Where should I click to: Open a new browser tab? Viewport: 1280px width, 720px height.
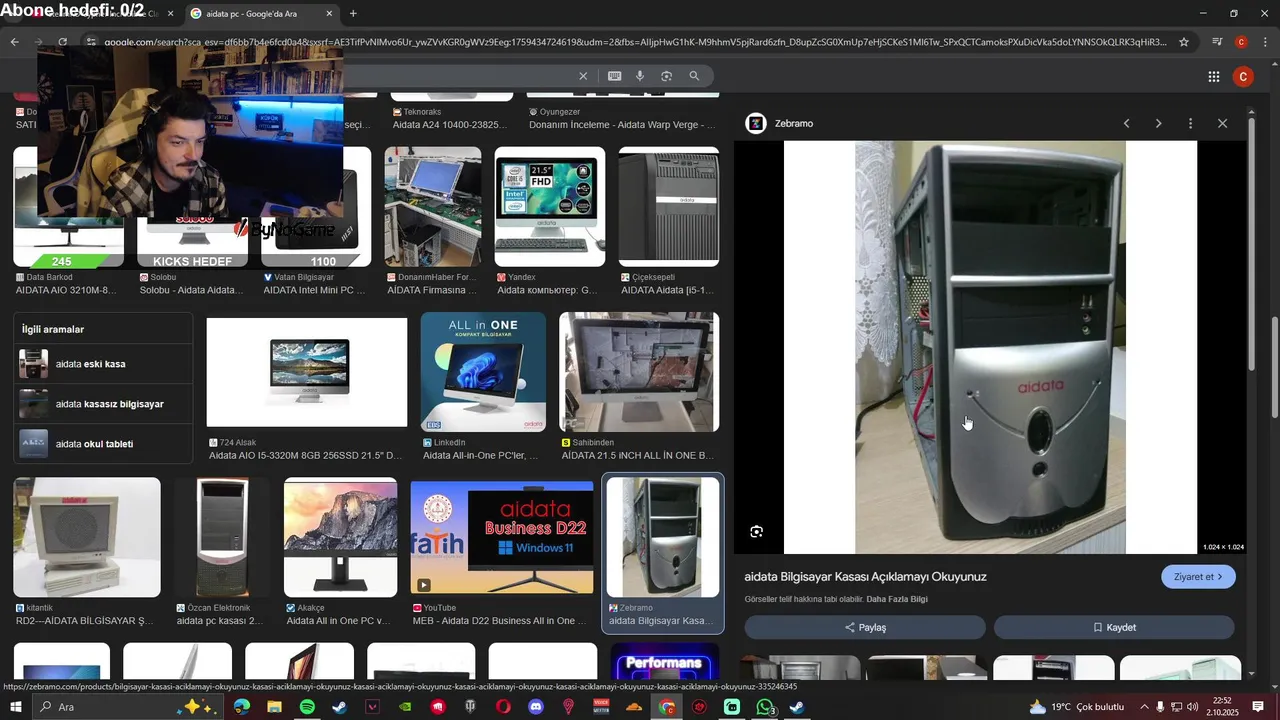353,14
